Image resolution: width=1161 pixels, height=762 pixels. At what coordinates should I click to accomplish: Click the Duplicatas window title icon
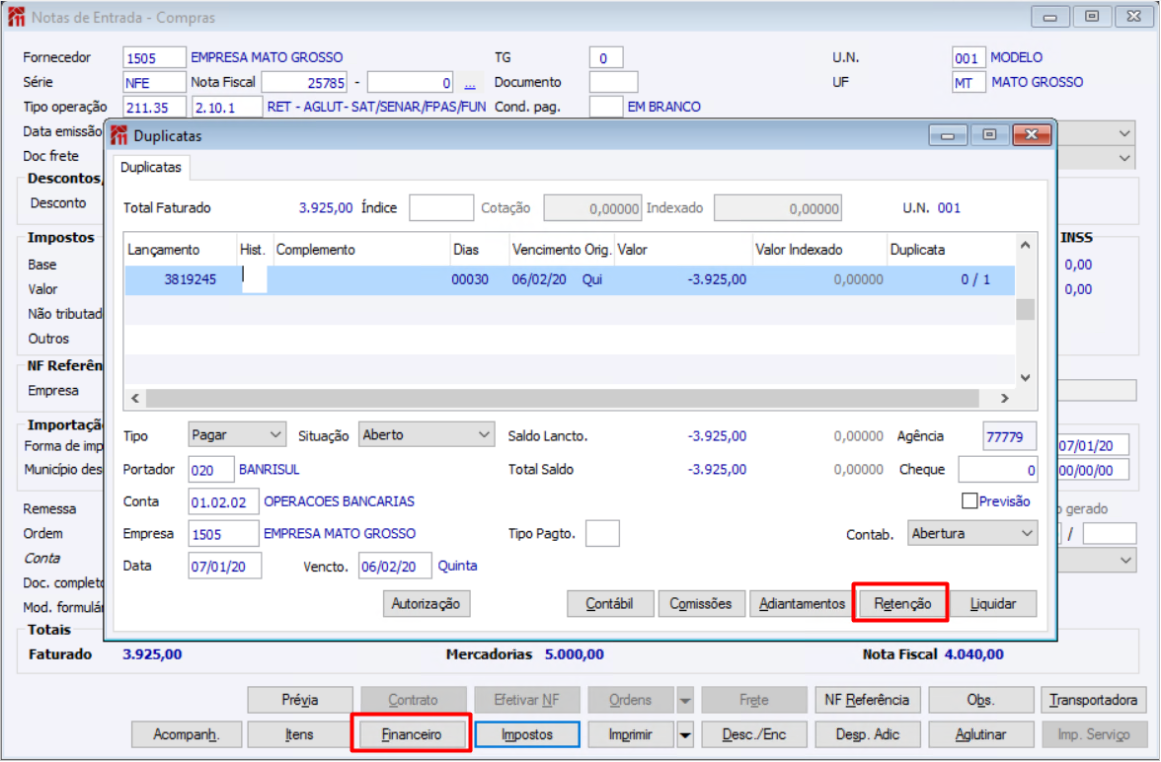point(120,135)
